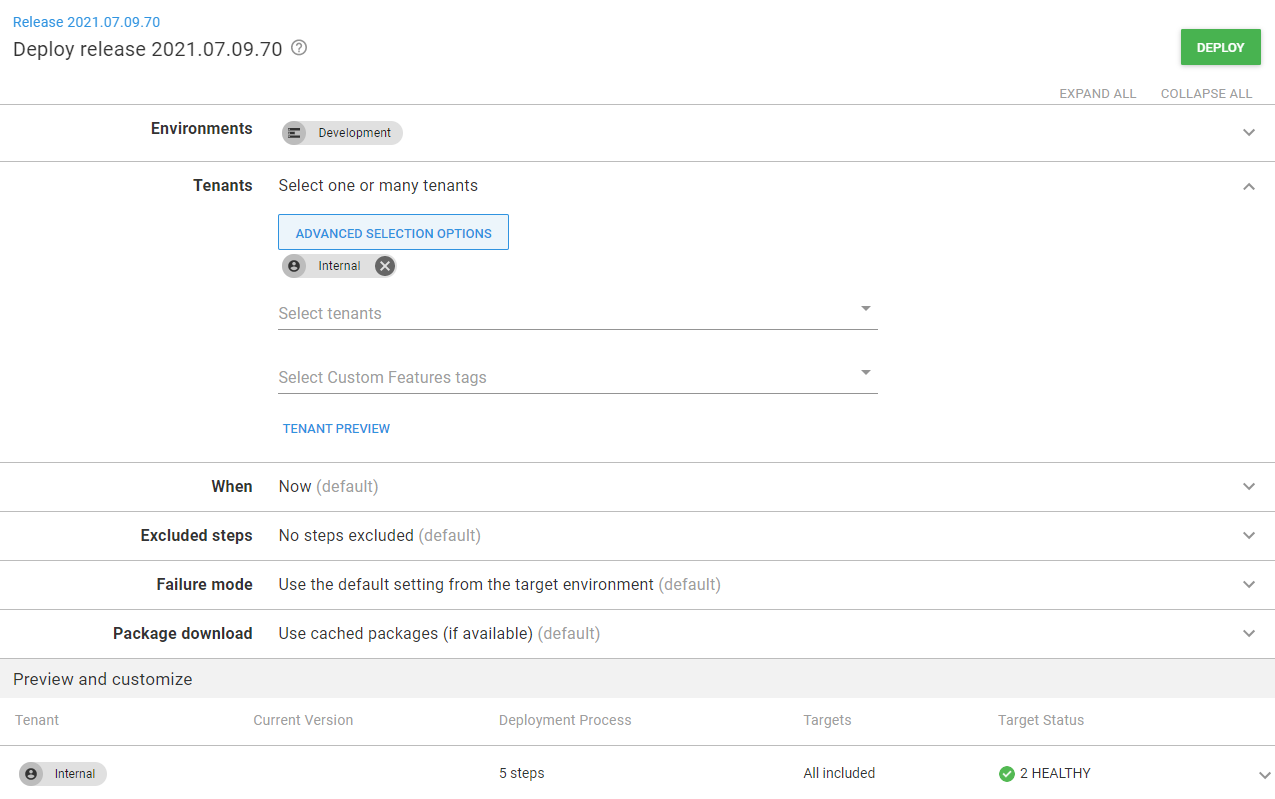Expand the Package download section
This screenshot has width=1275, height=799.
[x=1249, y=634]
